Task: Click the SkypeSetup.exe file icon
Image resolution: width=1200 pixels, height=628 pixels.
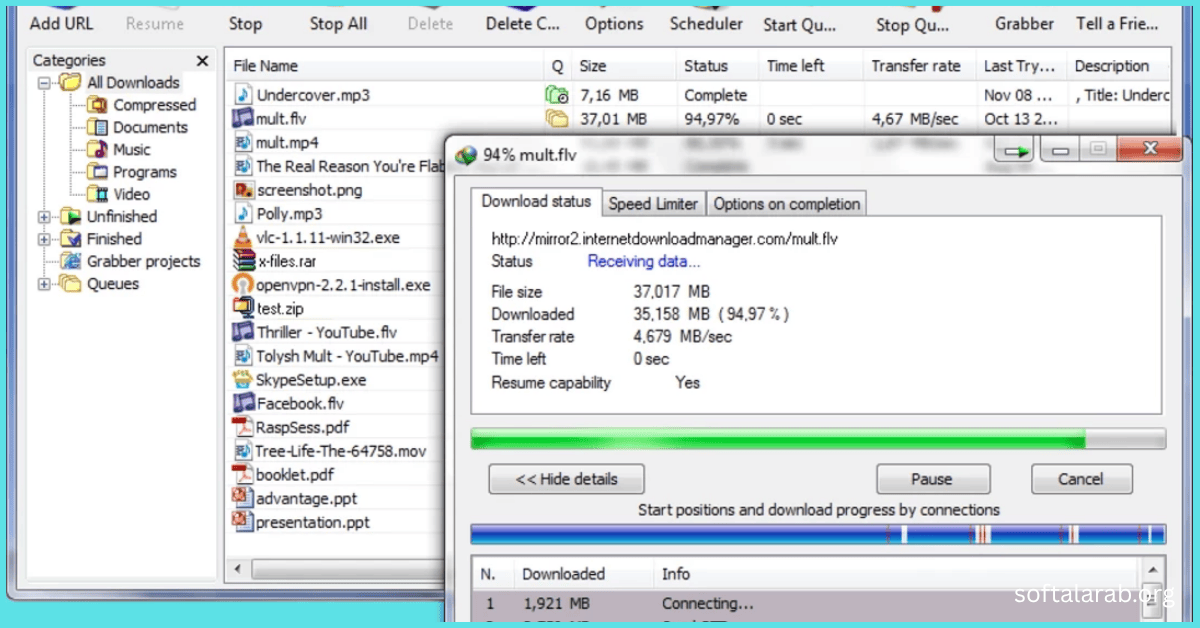Action: point(243,379)
